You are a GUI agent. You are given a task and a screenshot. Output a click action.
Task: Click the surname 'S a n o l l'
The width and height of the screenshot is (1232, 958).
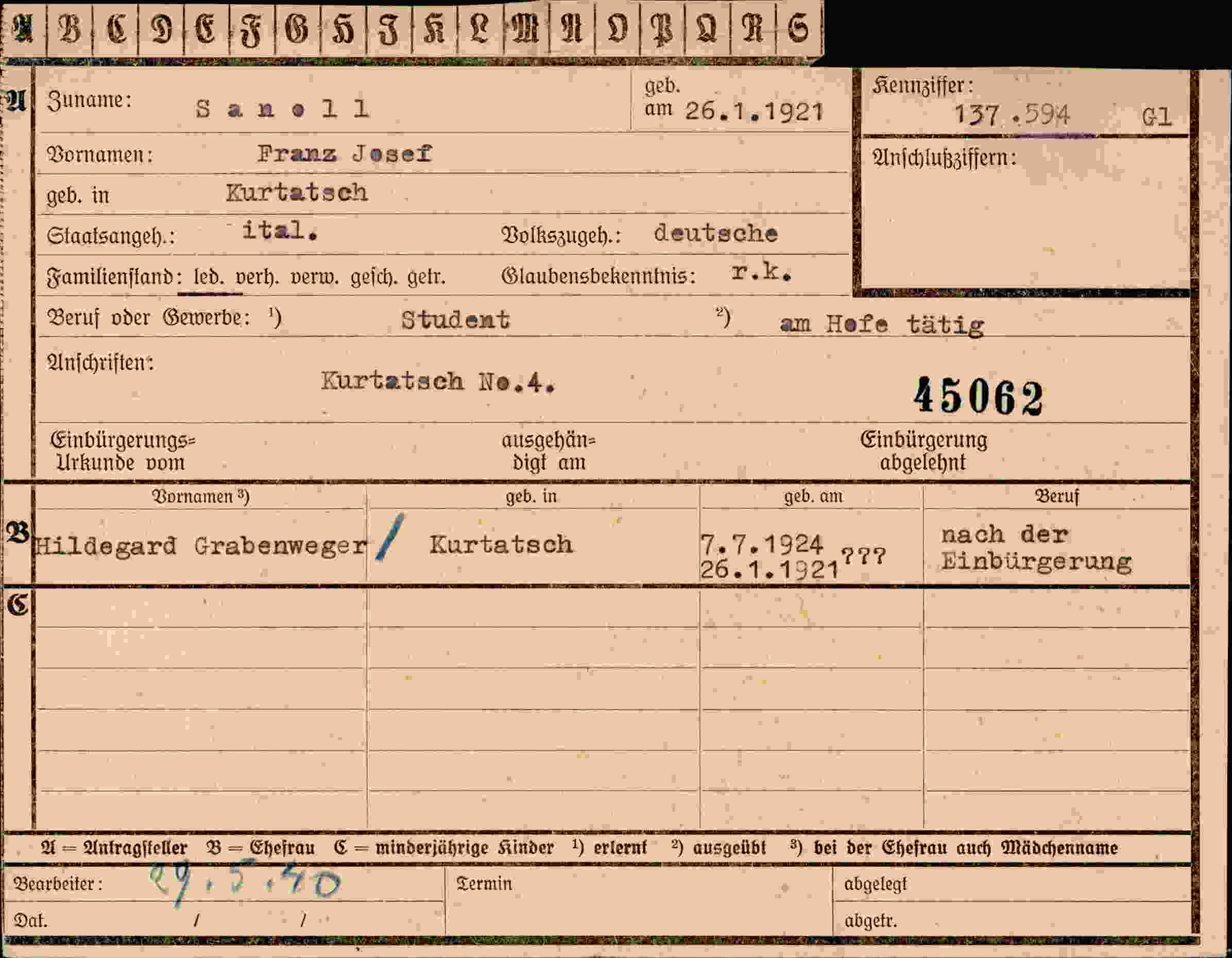click(x=283, y=108)
